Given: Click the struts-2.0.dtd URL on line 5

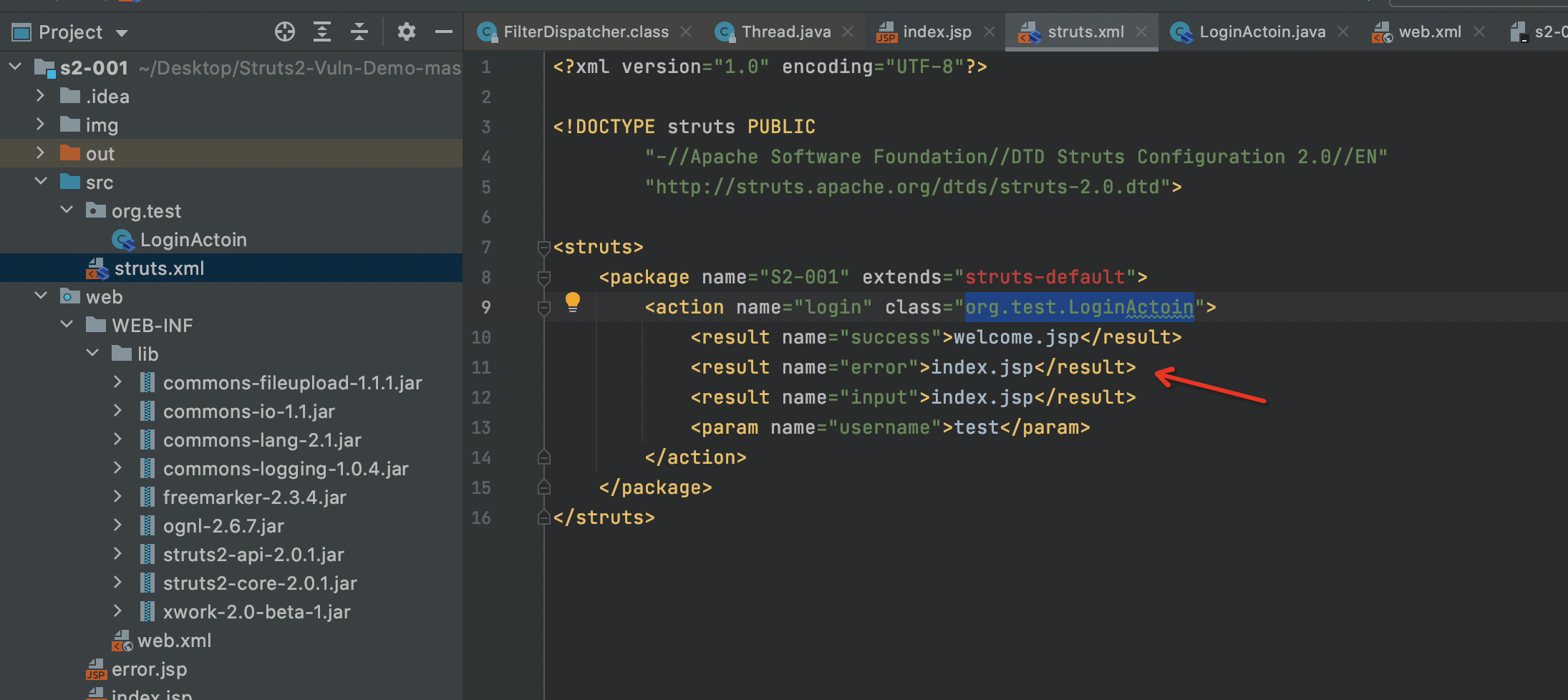Looking at the screenshot, I should 908,187.
